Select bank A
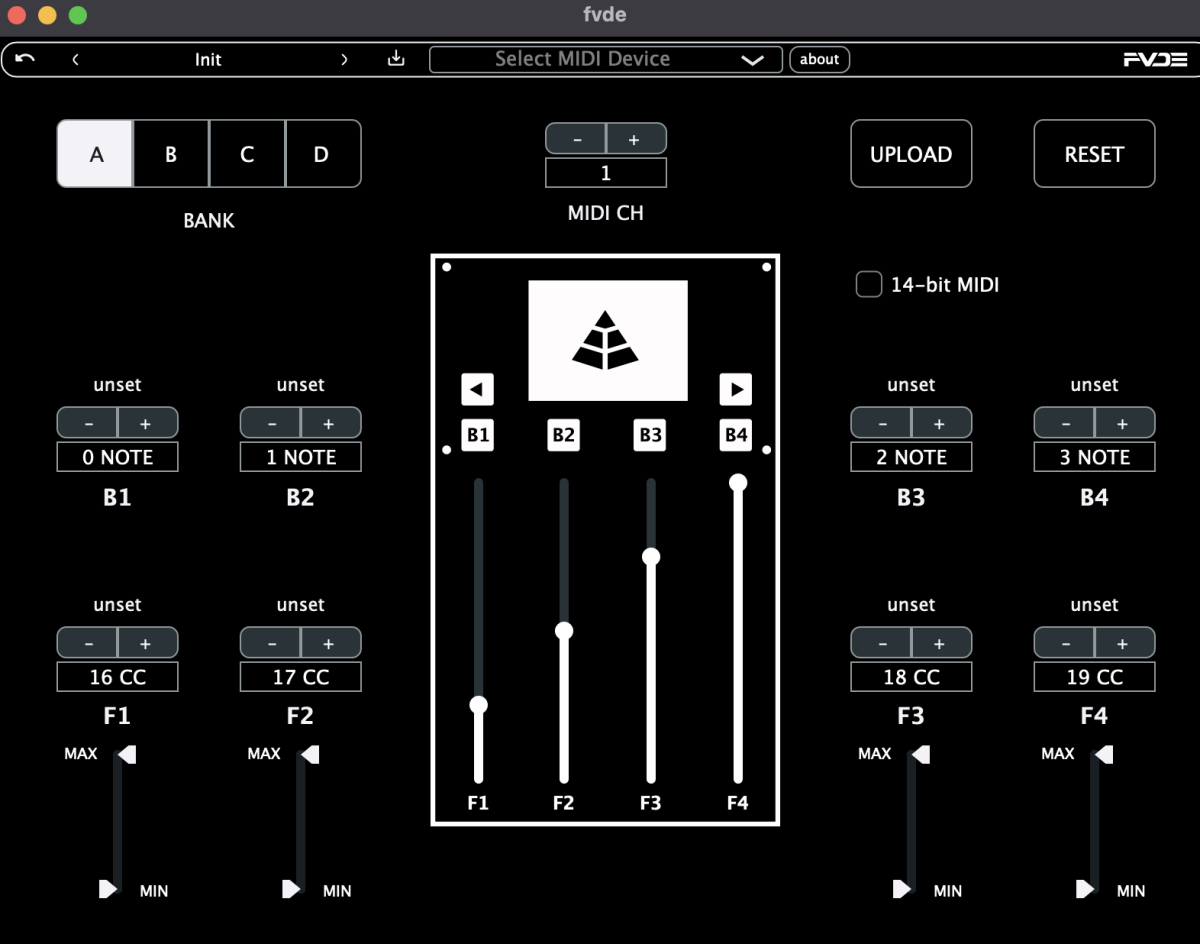 coord(95,154)
